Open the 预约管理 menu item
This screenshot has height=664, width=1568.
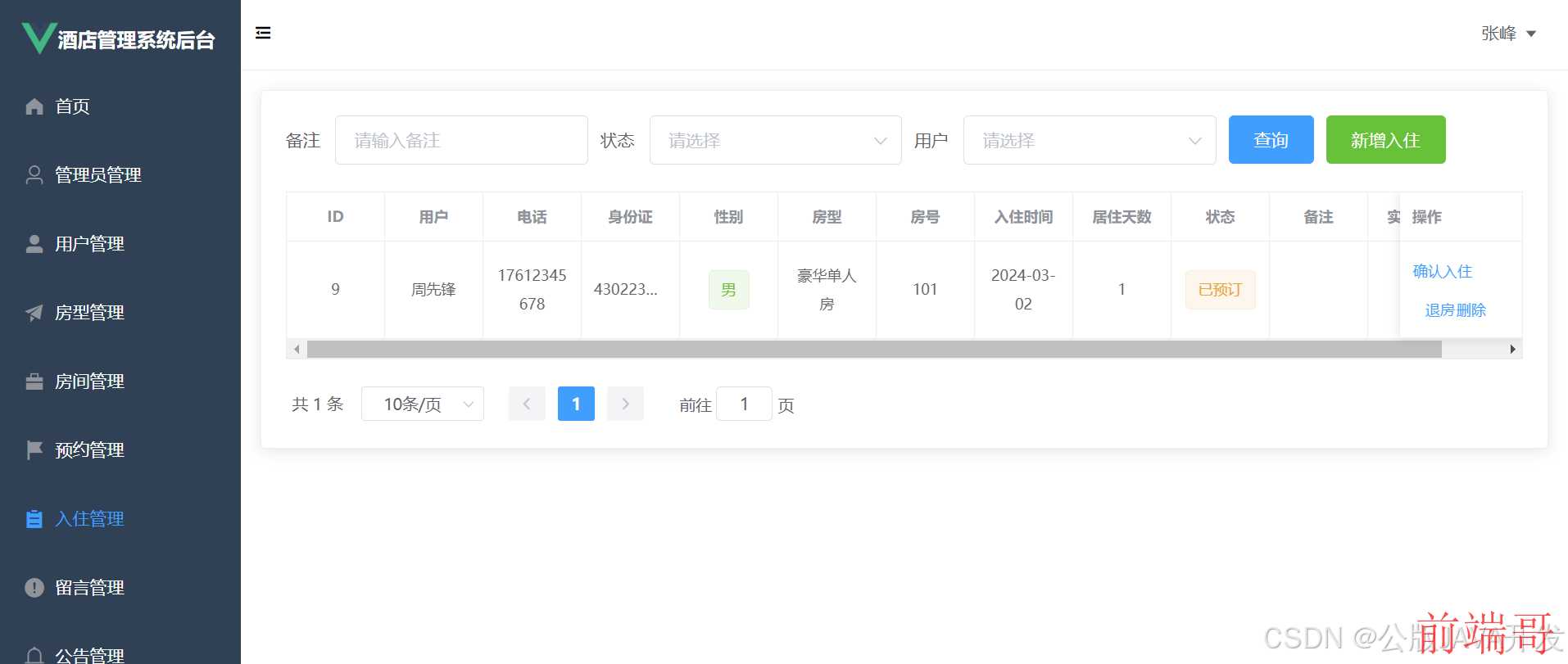click(x=120, y=450)
